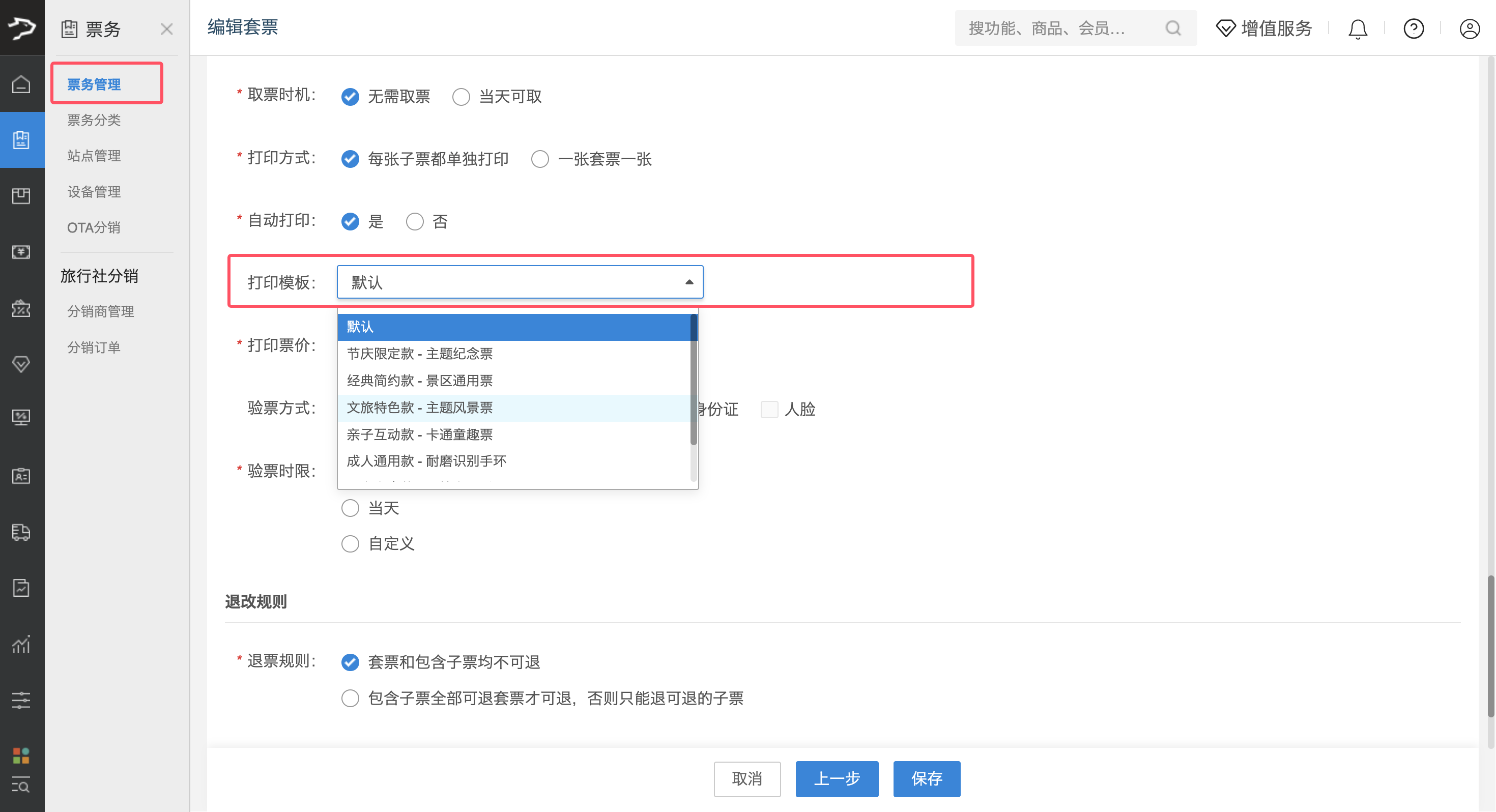Click the search magnifier icon
This screenshot has width=1496, height=812.
click(1172, 28)
